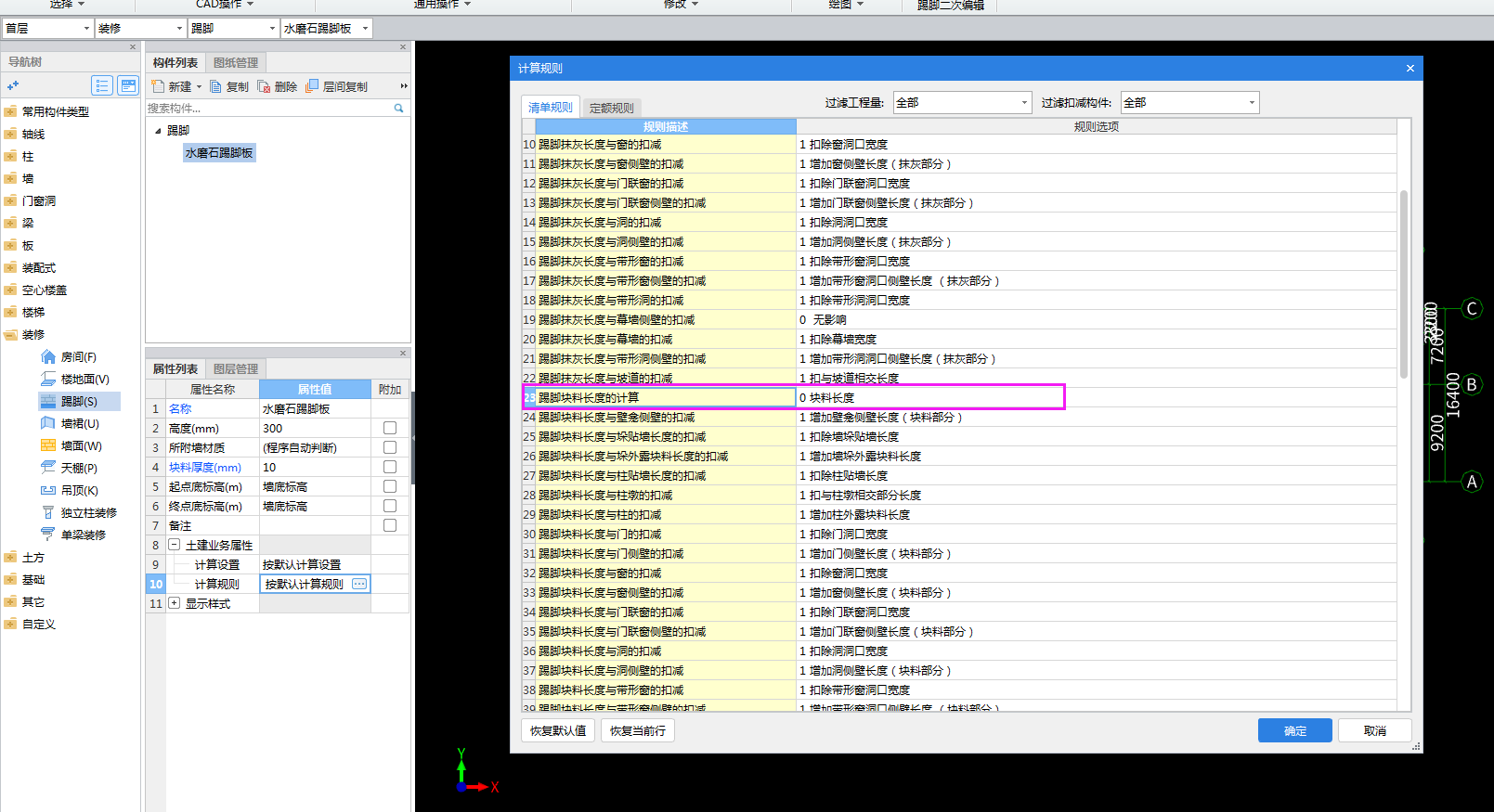Select the 天棚(P) item in the decoration tree
This screenshot has height=812, width=1494.
69,468
